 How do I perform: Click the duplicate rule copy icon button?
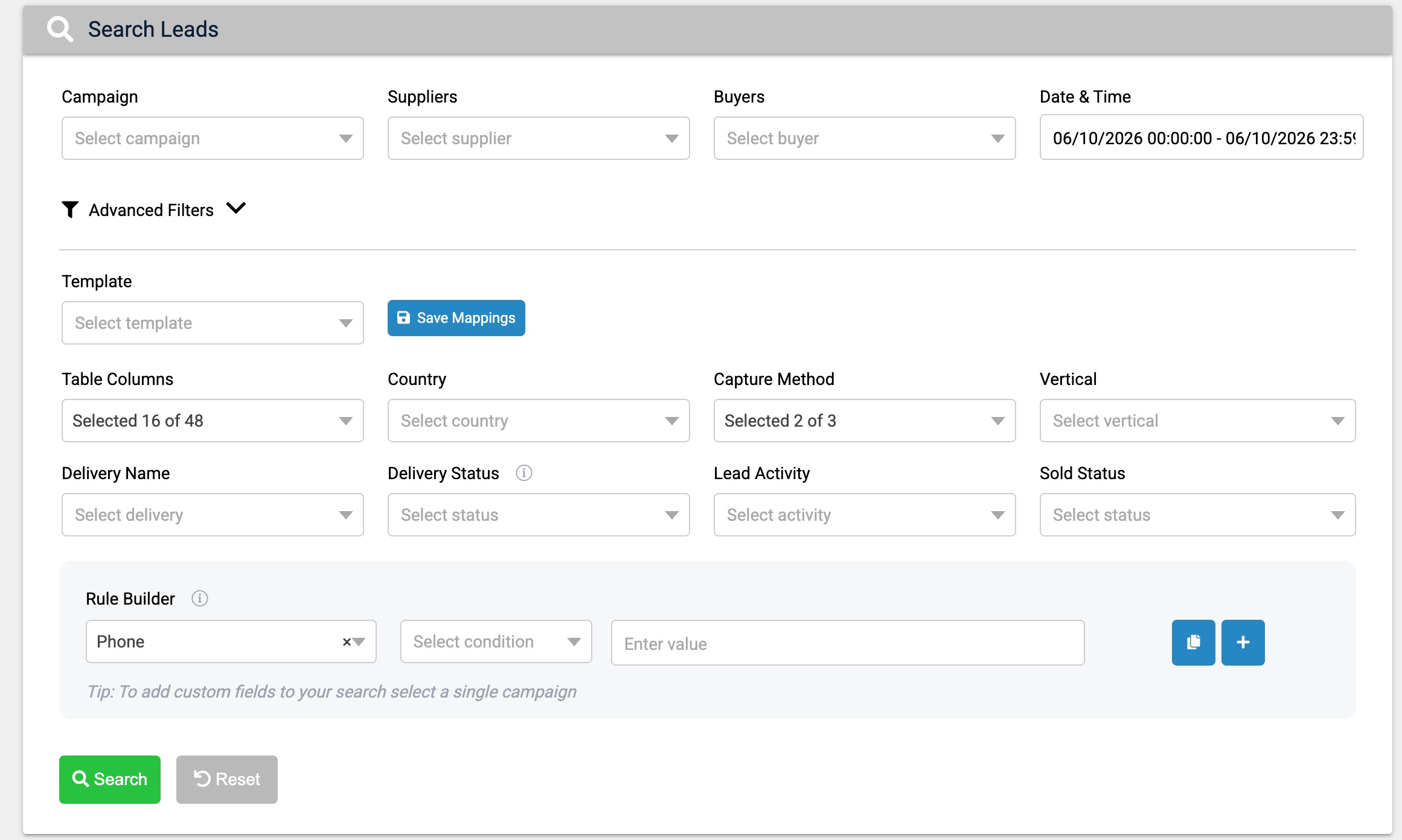(x=1193, y=643)
